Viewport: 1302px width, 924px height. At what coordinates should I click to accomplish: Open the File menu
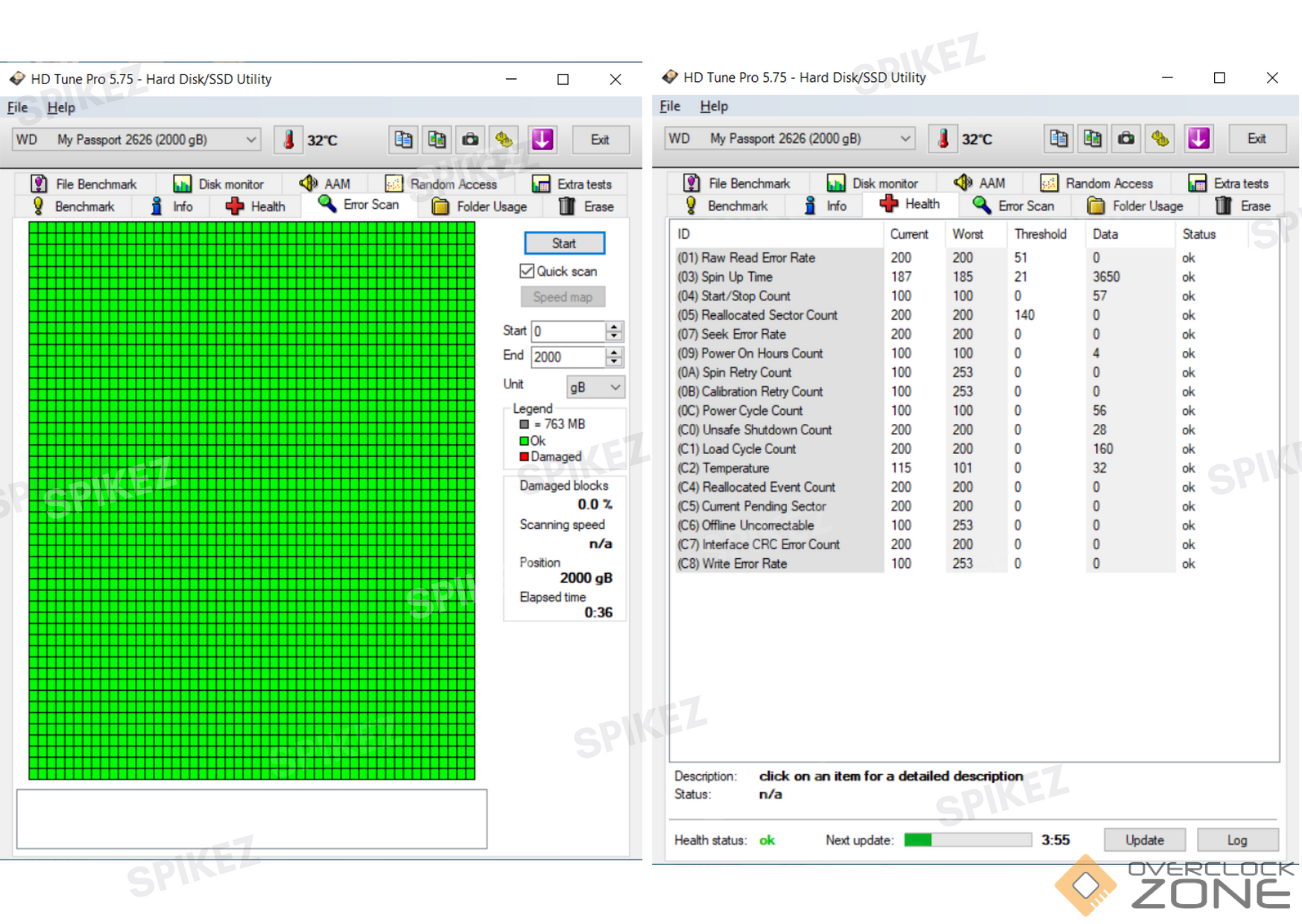click(16, 107)
